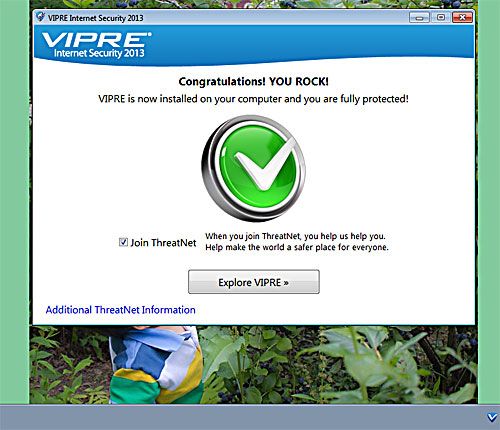
Task: Click the VIPRE tray icon on the taskbar
Action: tap(492, 417)
